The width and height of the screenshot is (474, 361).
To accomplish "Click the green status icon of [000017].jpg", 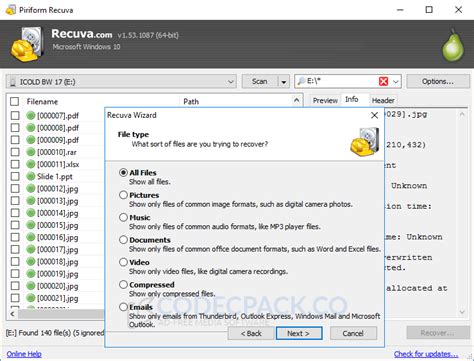I will pos(31,249).
